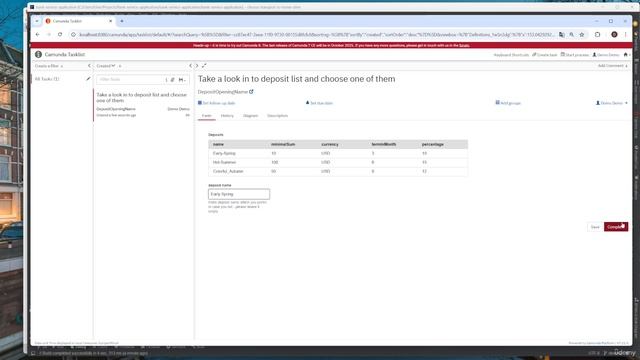Open the Created sort dropdown

click(106, 66)
